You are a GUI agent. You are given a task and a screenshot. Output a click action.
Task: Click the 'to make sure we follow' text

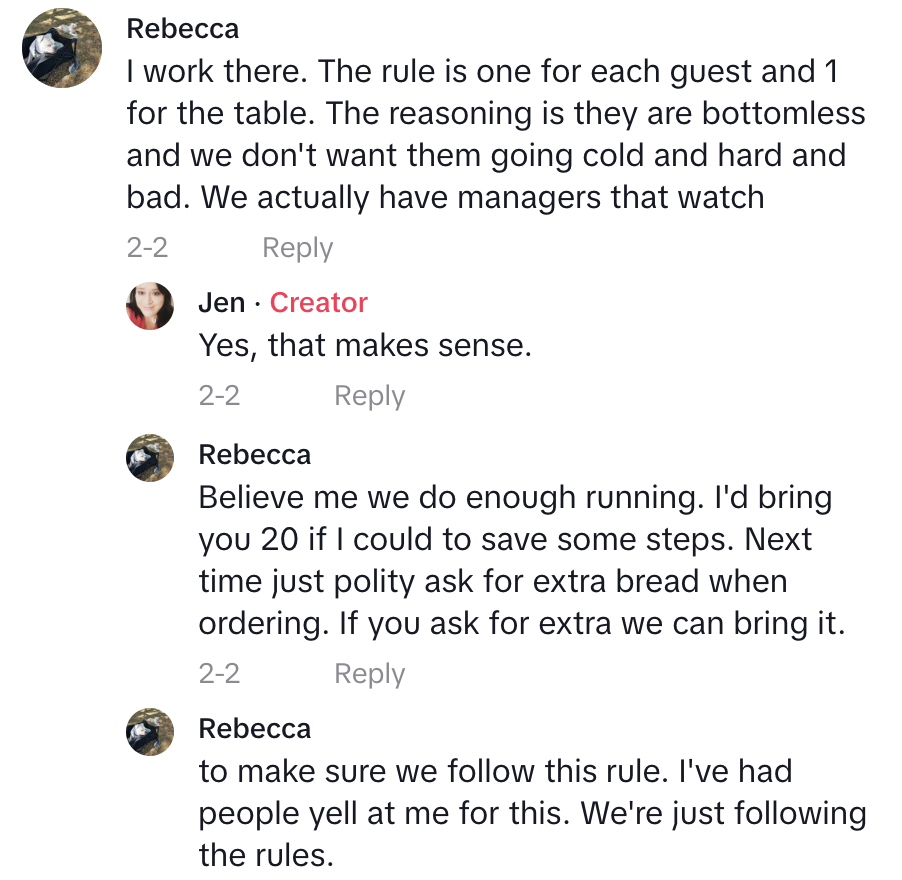[530, 813]
